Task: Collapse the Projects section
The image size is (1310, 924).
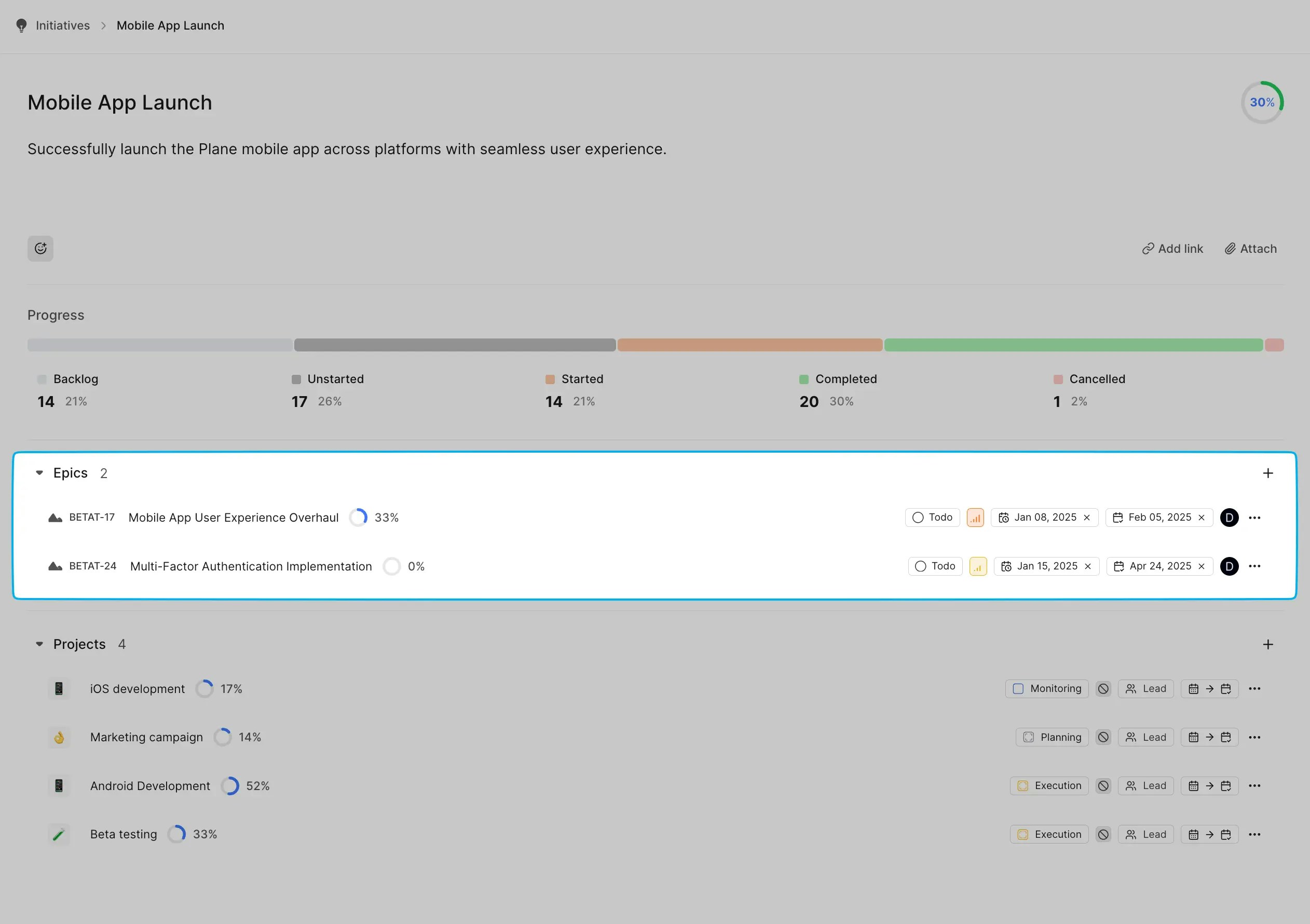Action: point(39,644)
